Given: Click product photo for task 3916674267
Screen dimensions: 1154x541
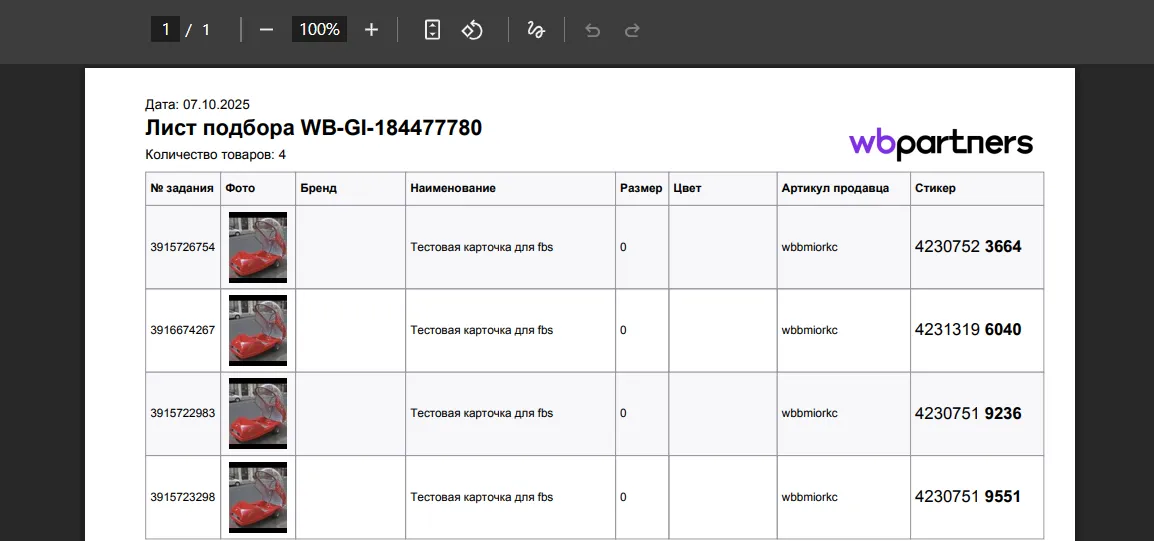Looking at the screenshot, I should point(258,330).
